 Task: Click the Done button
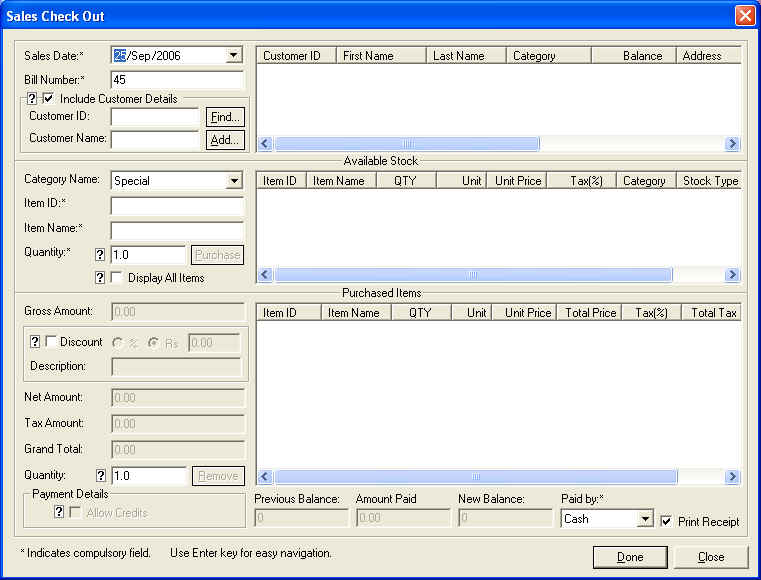click(630, 557)
